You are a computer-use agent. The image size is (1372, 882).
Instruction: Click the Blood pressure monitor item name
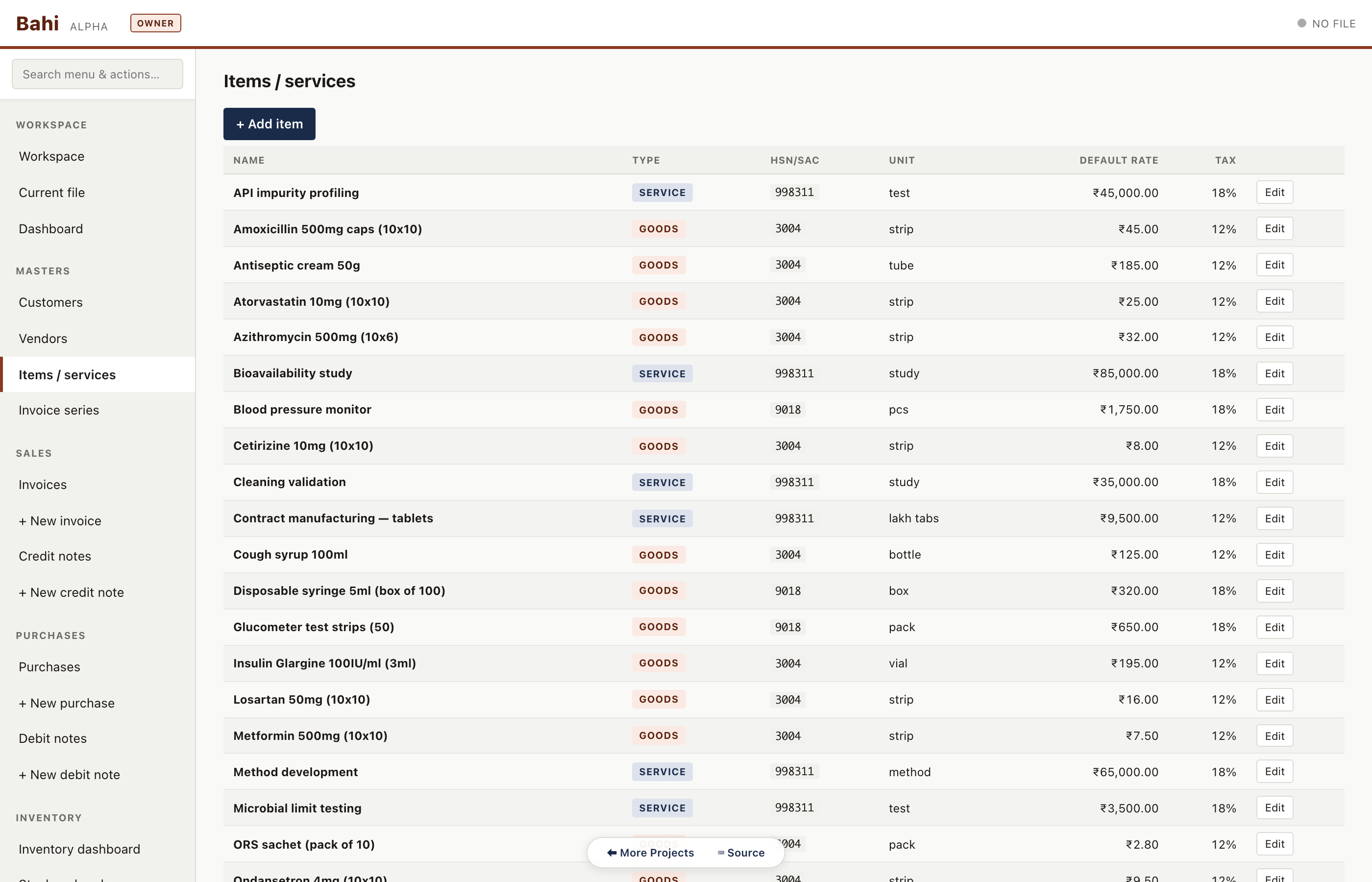coord(302,410)
